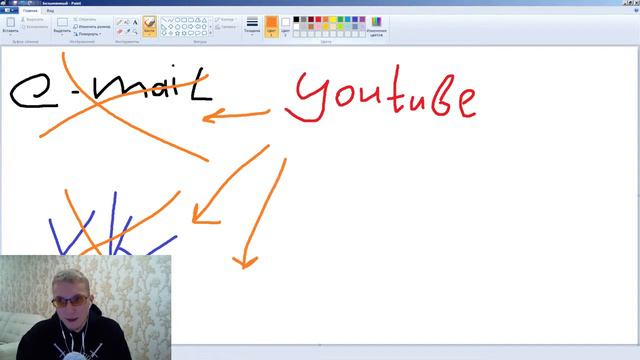Select the Oval shape

(x=178, y=20)
